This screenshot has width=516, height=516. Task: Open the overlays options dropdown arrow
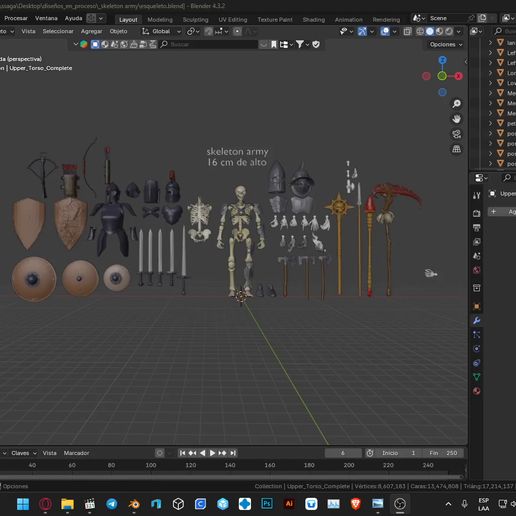[394, 31]
